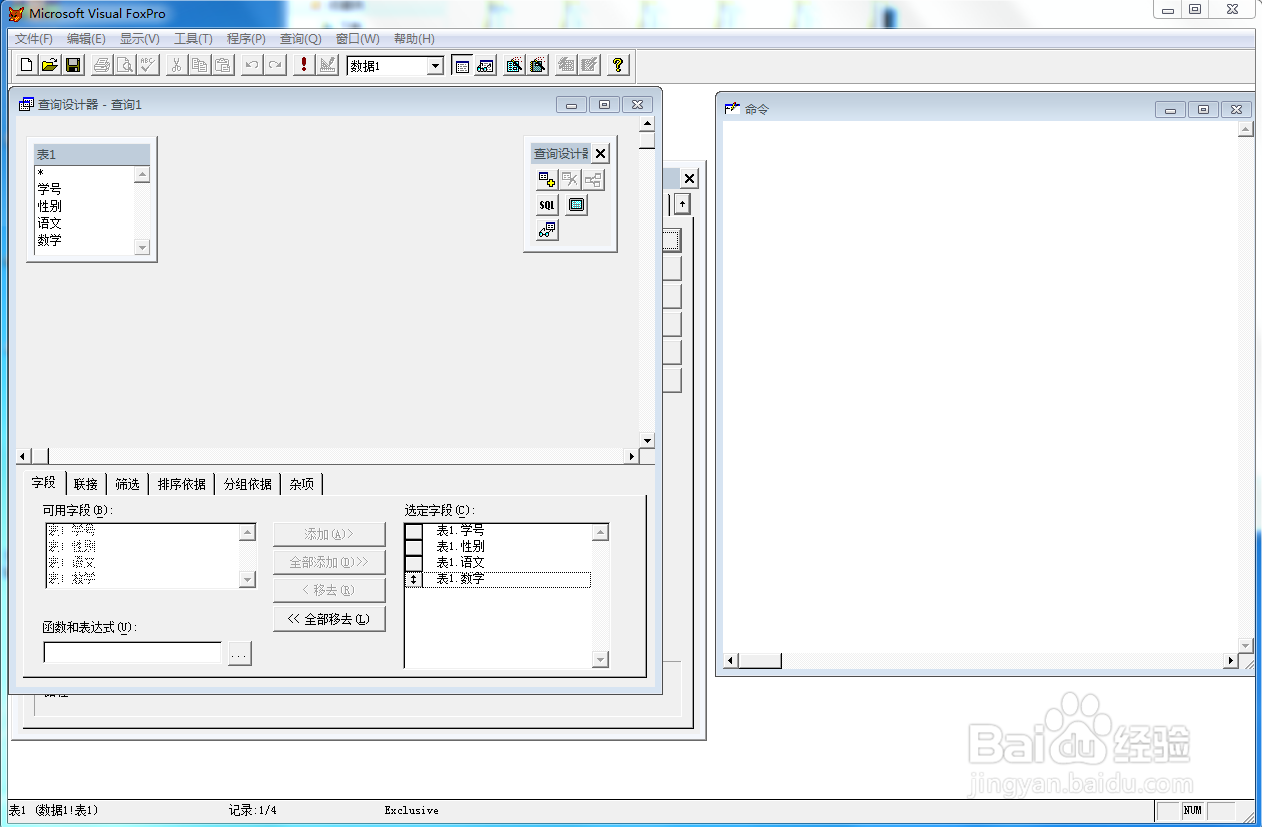Viewport: 1262px width, 827px height.
Task: Open the 帮助(H) menu
Action: [414, 39]
